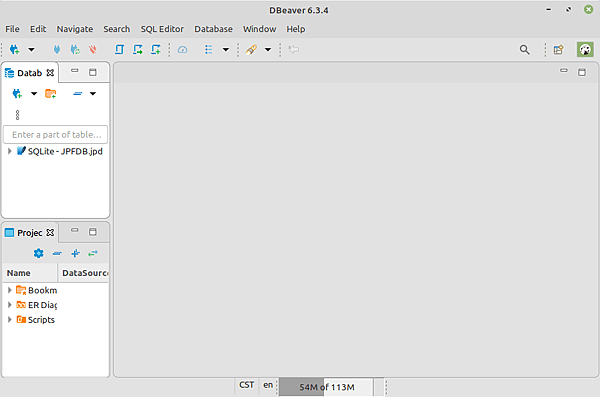Expand the Bookmarks folder
This screenshot has height=397, width=600.
pos(10,290)
